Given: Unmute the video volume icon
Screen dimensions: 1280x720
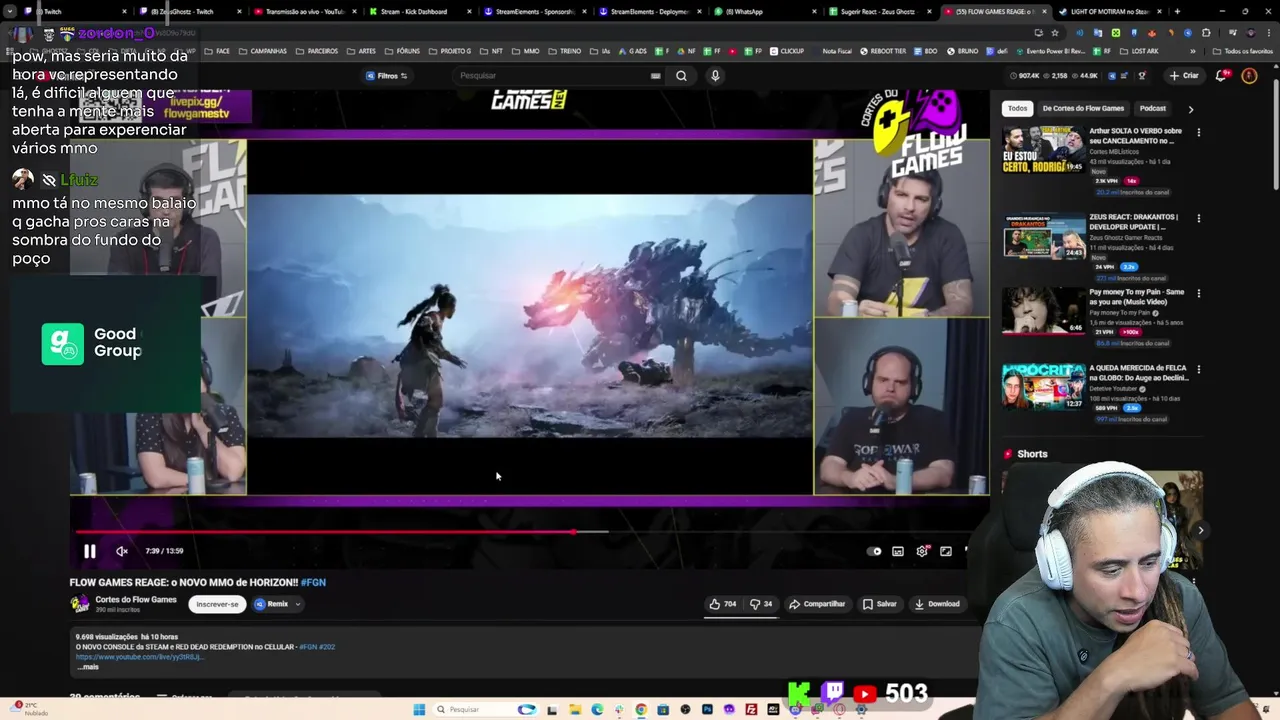Looking at the screenshot, I should pyautogui.click(x=122, y=551).
